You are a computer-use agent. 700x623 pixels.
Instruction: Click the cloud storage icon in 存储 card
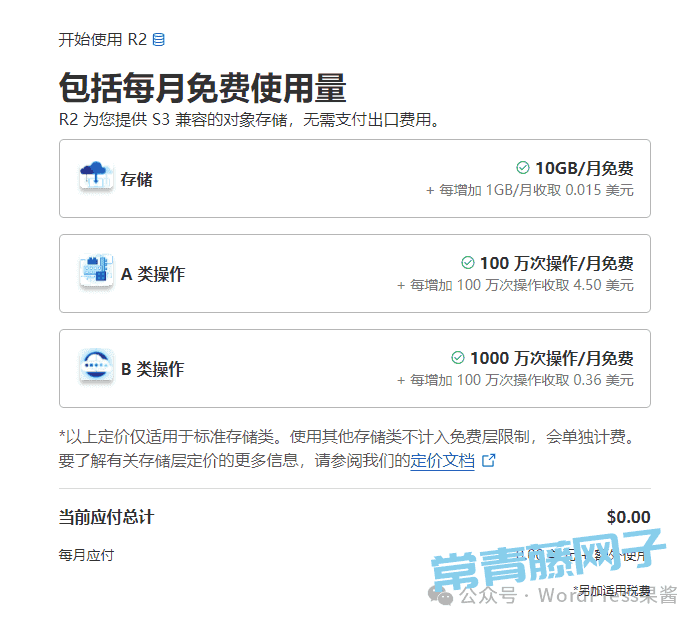[96, 175]
